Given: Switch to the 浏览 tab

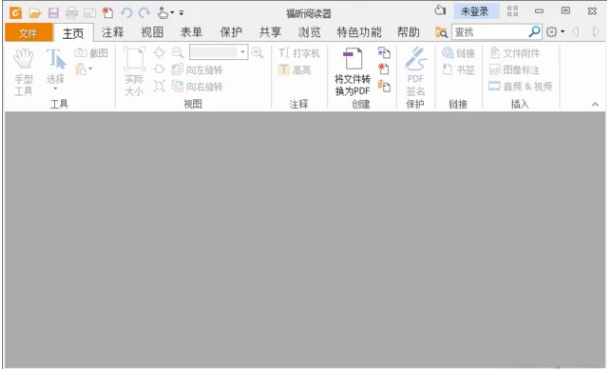Looking at the screenshot, I should pyautogui.click(x=309, y=32).
